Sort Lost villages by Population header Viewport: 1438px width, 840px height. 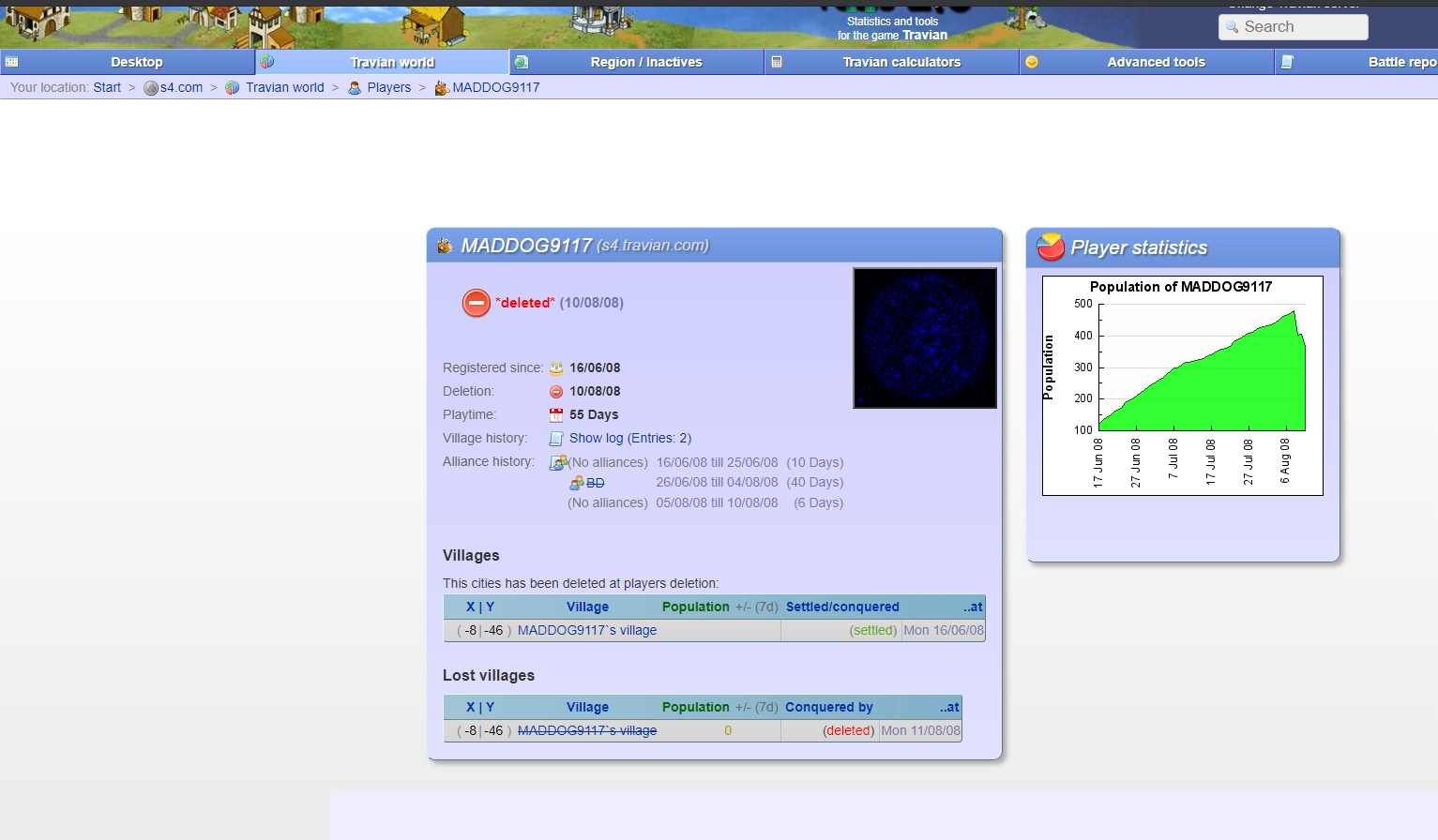(x=696, y=707)
